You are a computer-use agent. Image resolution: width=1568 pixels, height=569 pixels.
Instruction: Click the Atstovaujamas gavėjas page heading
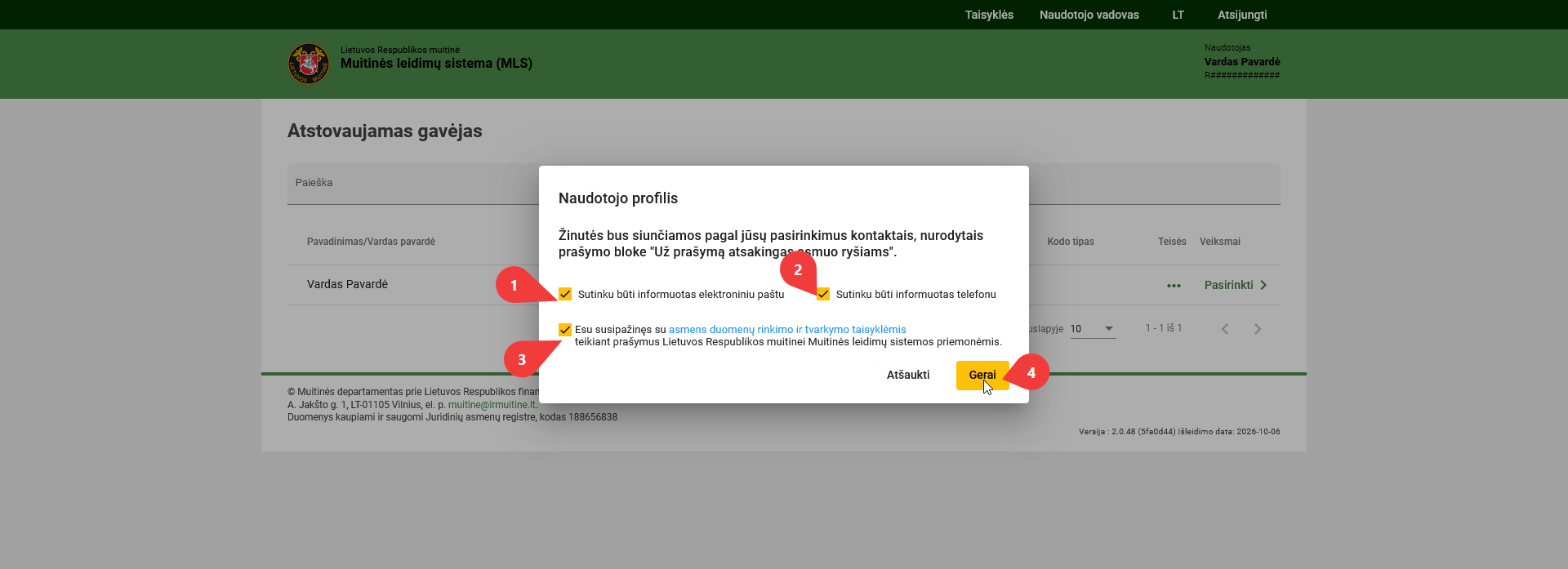point(385,131)
